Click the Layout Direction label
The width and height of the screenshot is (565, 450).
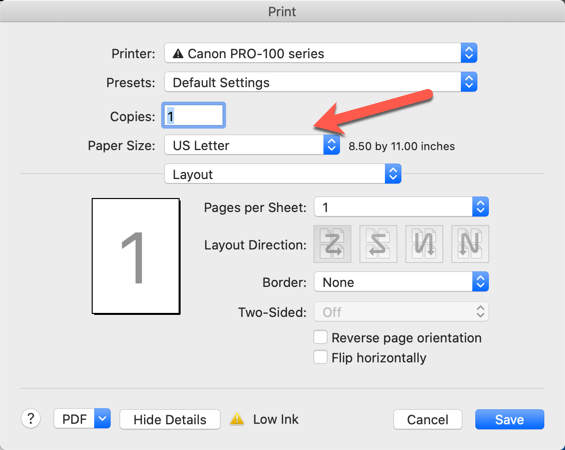coord(255,245)
